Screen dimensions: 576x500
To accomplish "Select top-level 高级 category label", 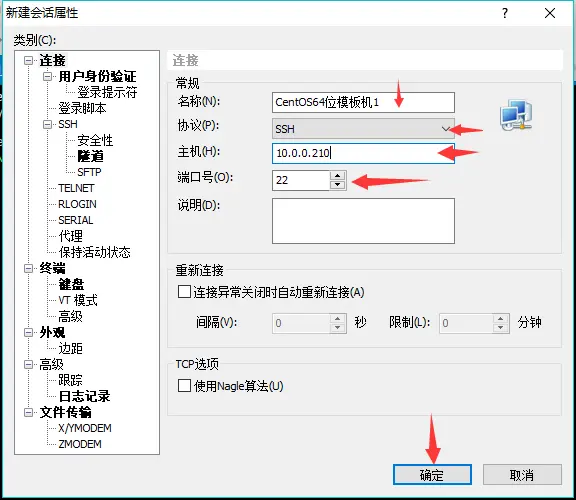I will click(x=51, y=364).
